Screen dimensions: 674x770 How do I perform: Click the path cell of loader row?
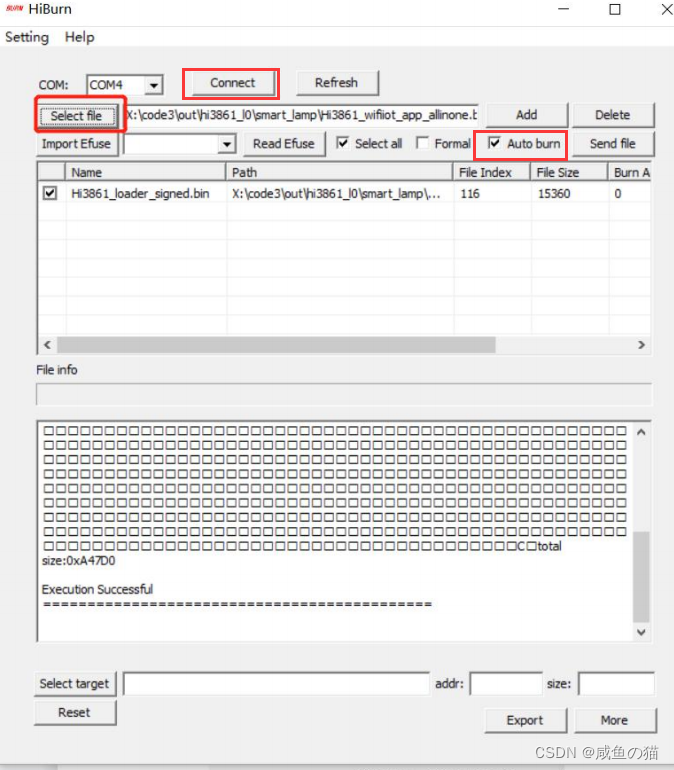(337, 193)
